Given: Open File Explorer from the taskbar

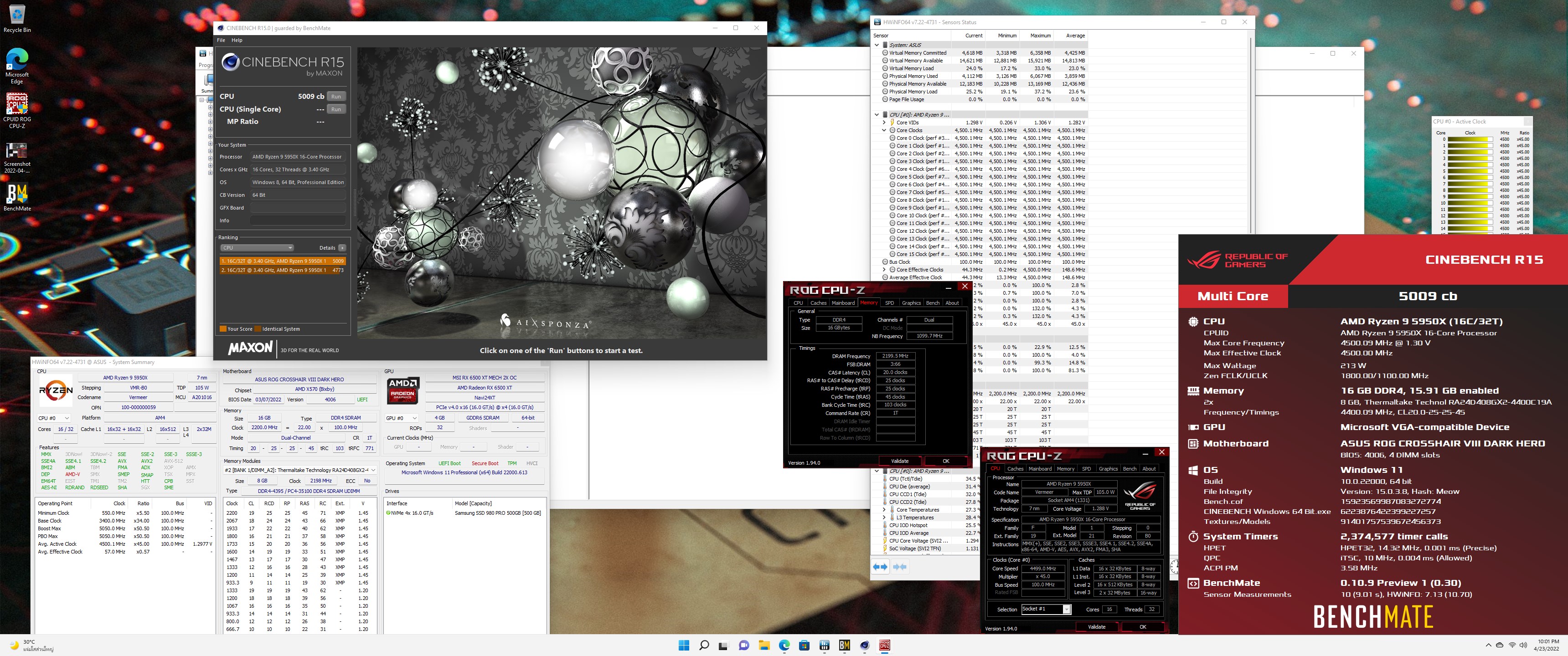Looking at the screenshot, I should tap(764, 645).
